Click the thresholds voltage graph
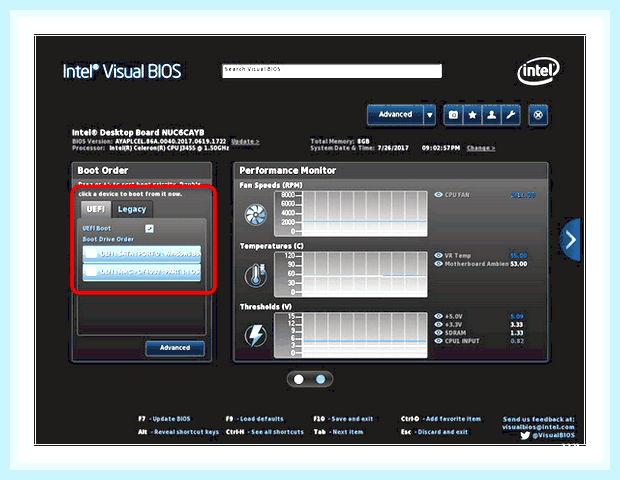Screen dimensions: 620x480 pyautogui.click(x=351, y=335)
